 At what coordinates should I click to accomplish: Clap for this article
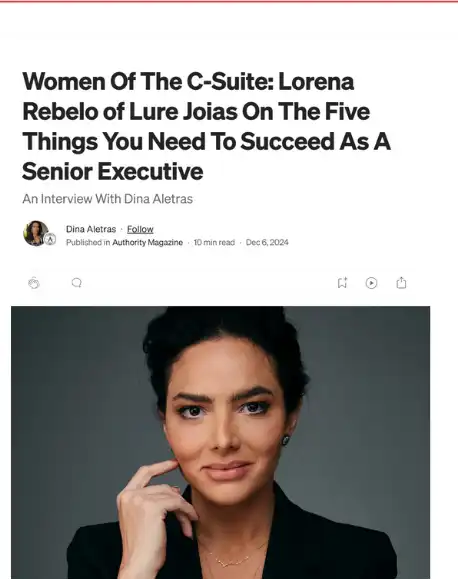(x=34, y=283)
